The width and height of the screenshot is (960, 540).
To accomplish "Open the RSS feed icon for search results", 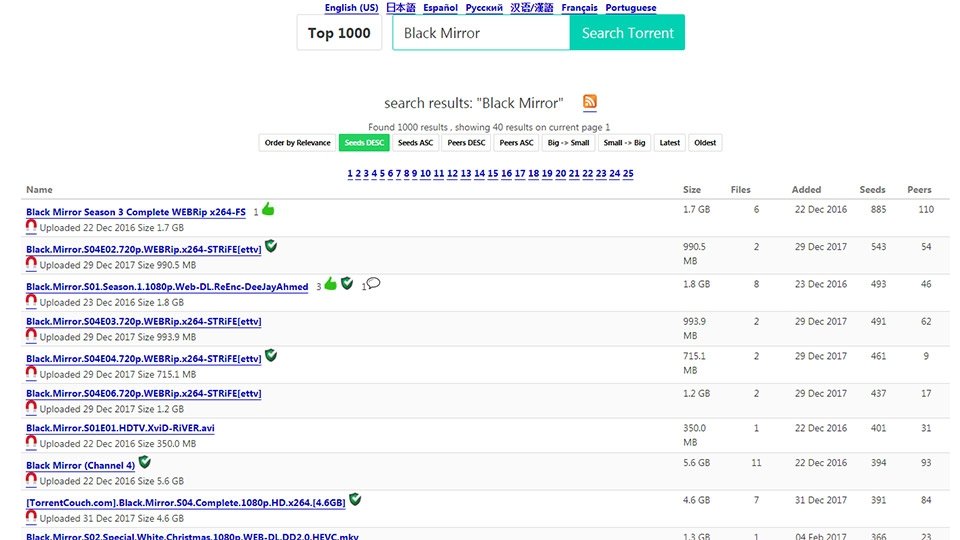I will click(x=590, y=102).
